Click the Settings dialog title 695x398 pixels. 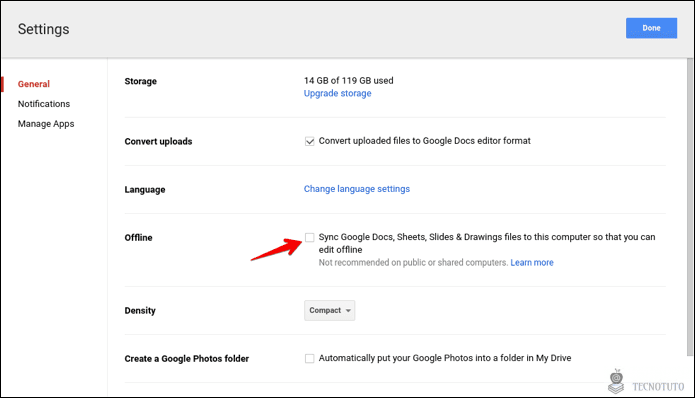click(x=43, y=29)
